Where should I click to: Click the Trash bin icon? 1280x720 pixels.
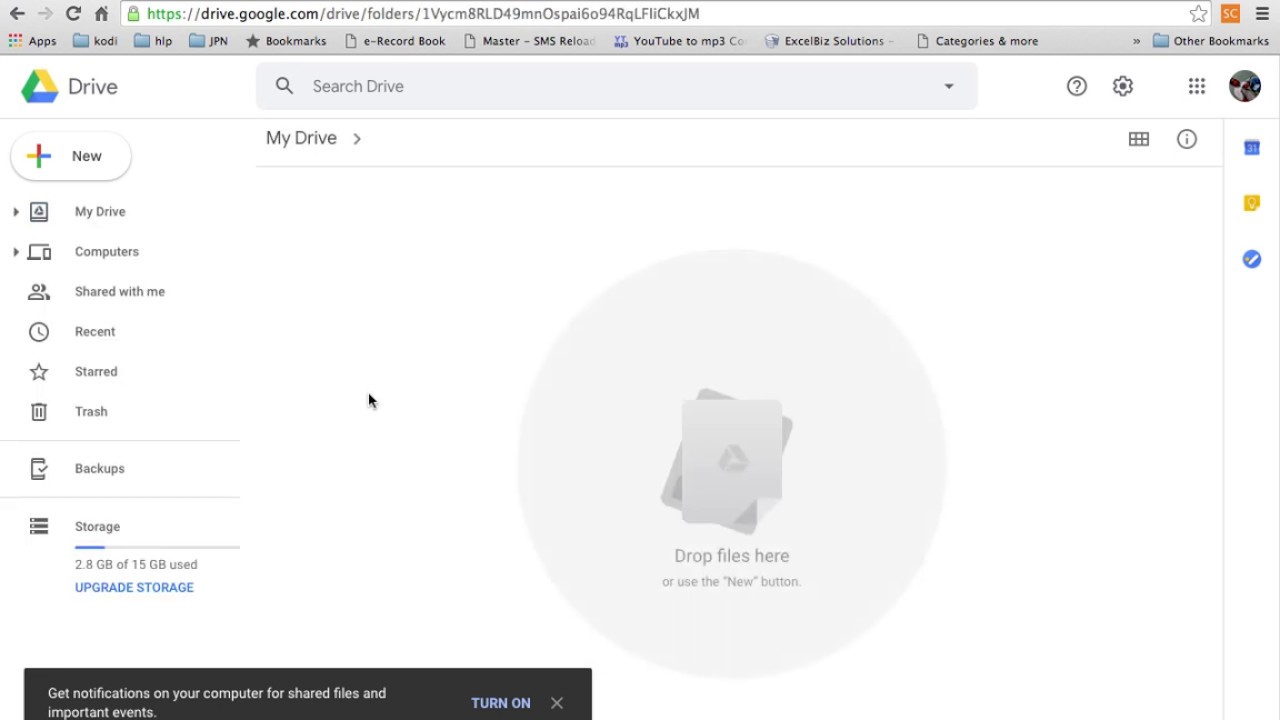click(x=39, y=412)
